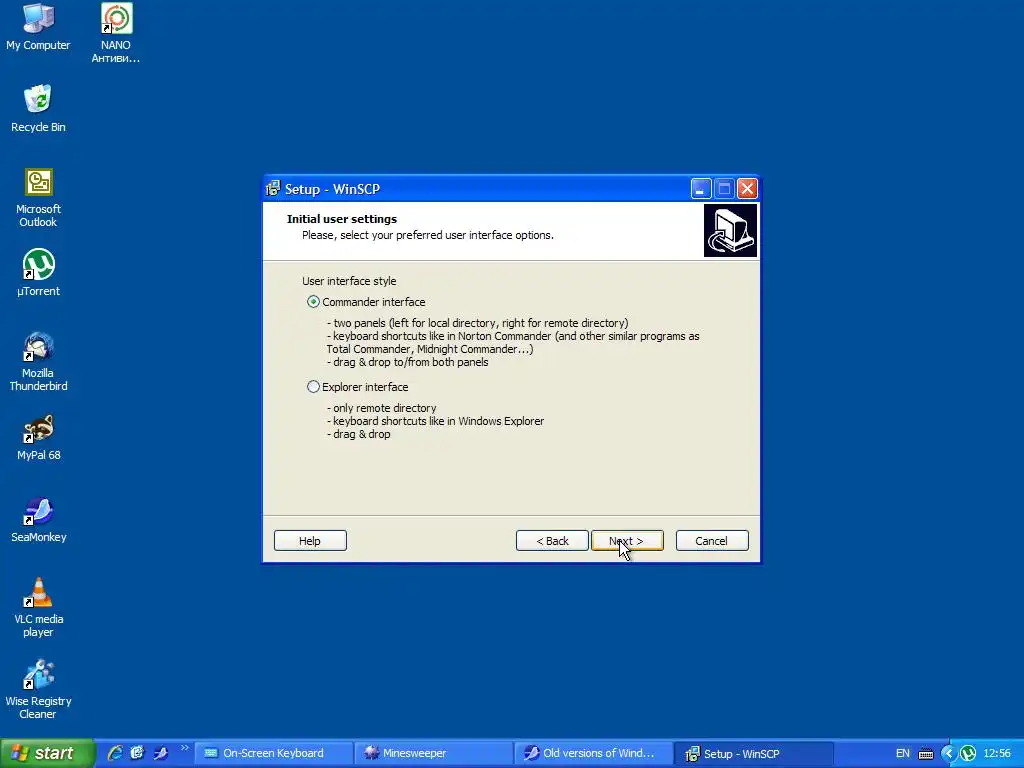Go to previous step with Back
This screenshot has height=768, width=1024.
(552, 541)
